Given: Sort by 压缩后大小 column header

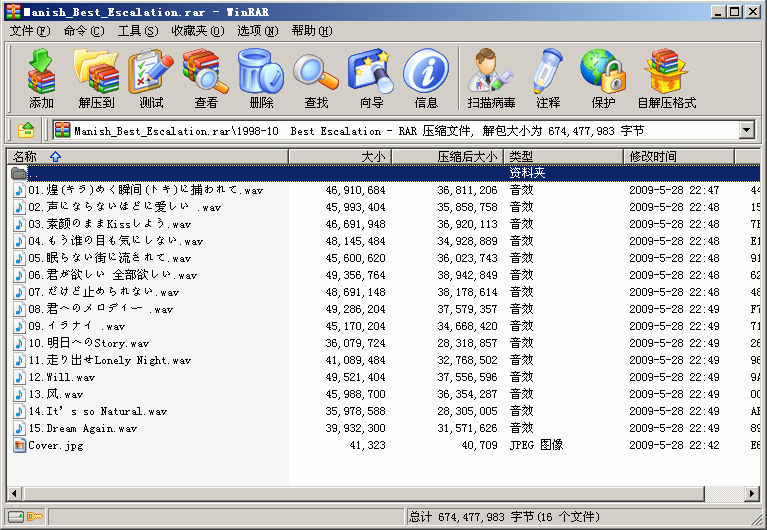Looking at the screenshot, I should pos(448,157).
